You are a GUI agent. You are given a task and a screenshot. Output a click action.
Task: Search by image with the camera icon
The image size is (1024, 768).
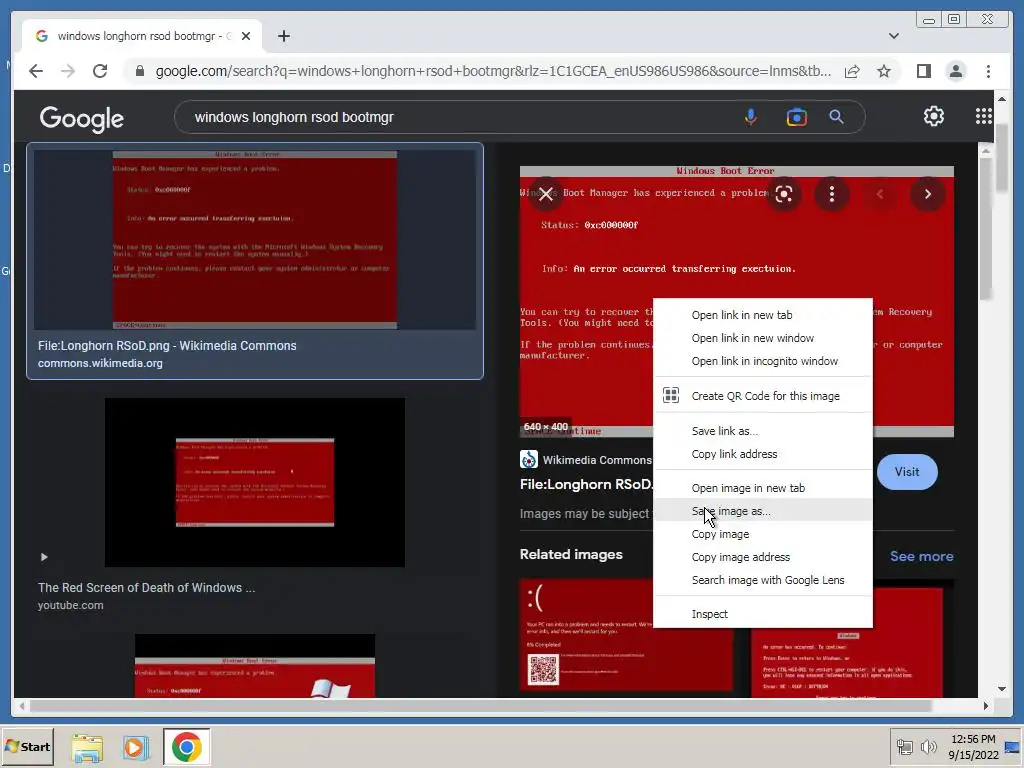(797, 117)
